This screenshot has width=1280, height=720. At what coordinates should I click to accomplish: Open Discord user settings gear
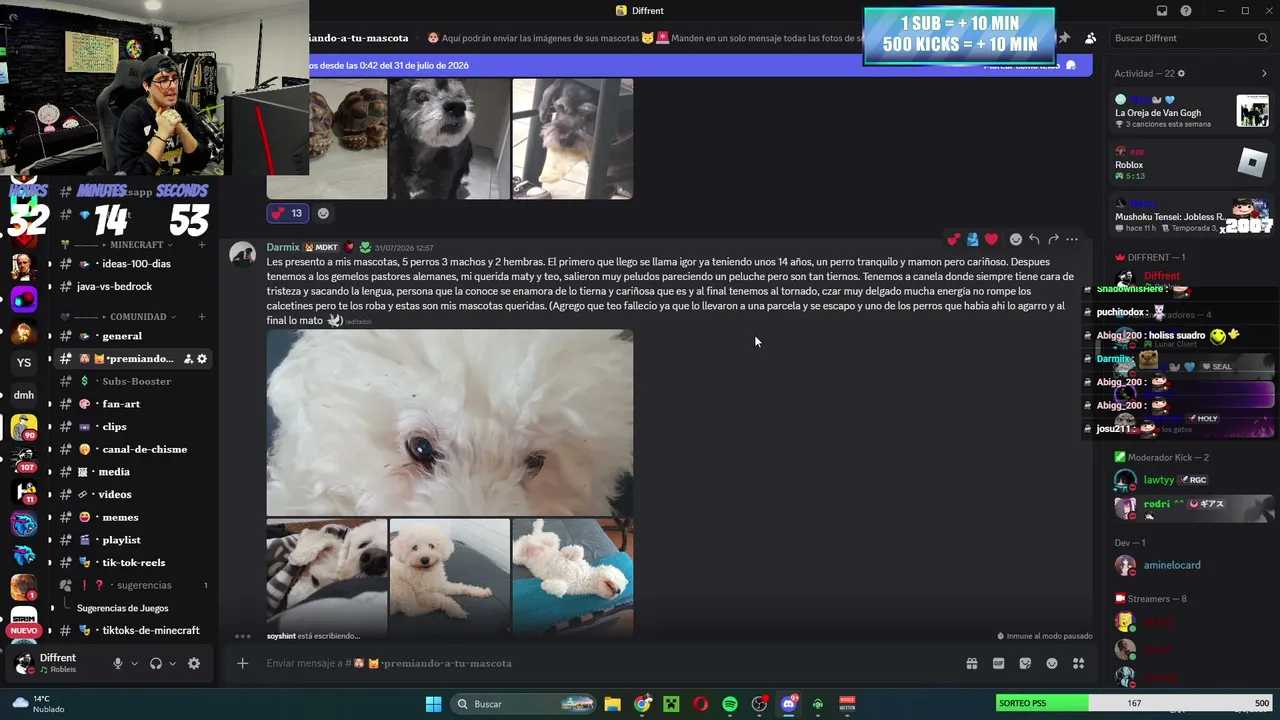(194, 663)
